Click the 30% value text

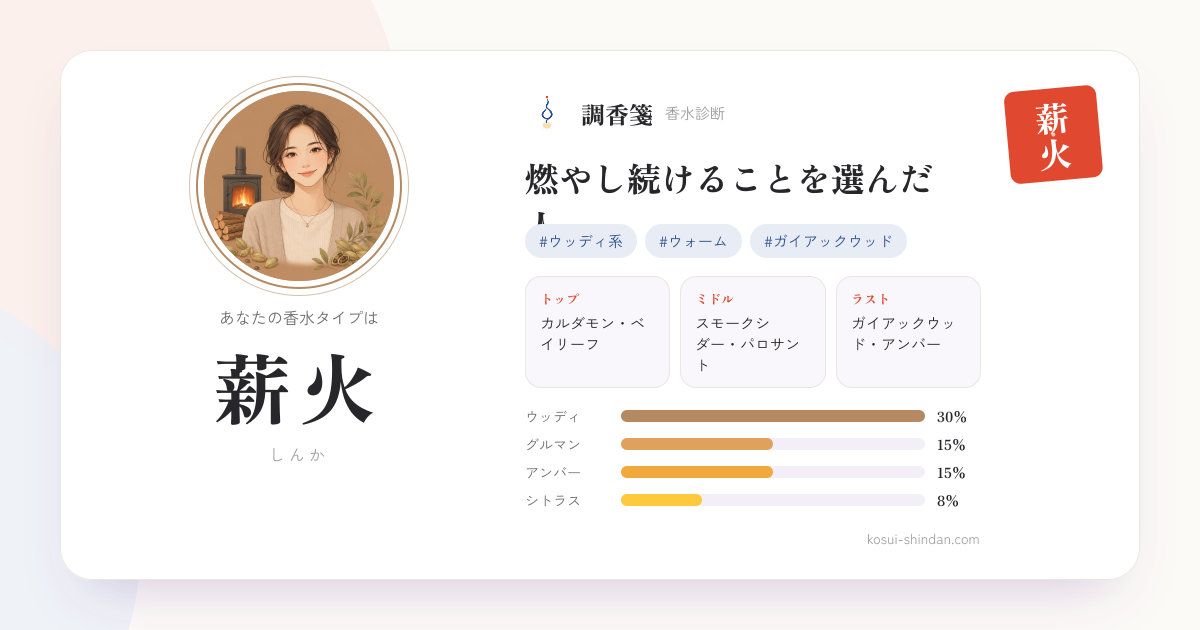(x=952, y=417)
